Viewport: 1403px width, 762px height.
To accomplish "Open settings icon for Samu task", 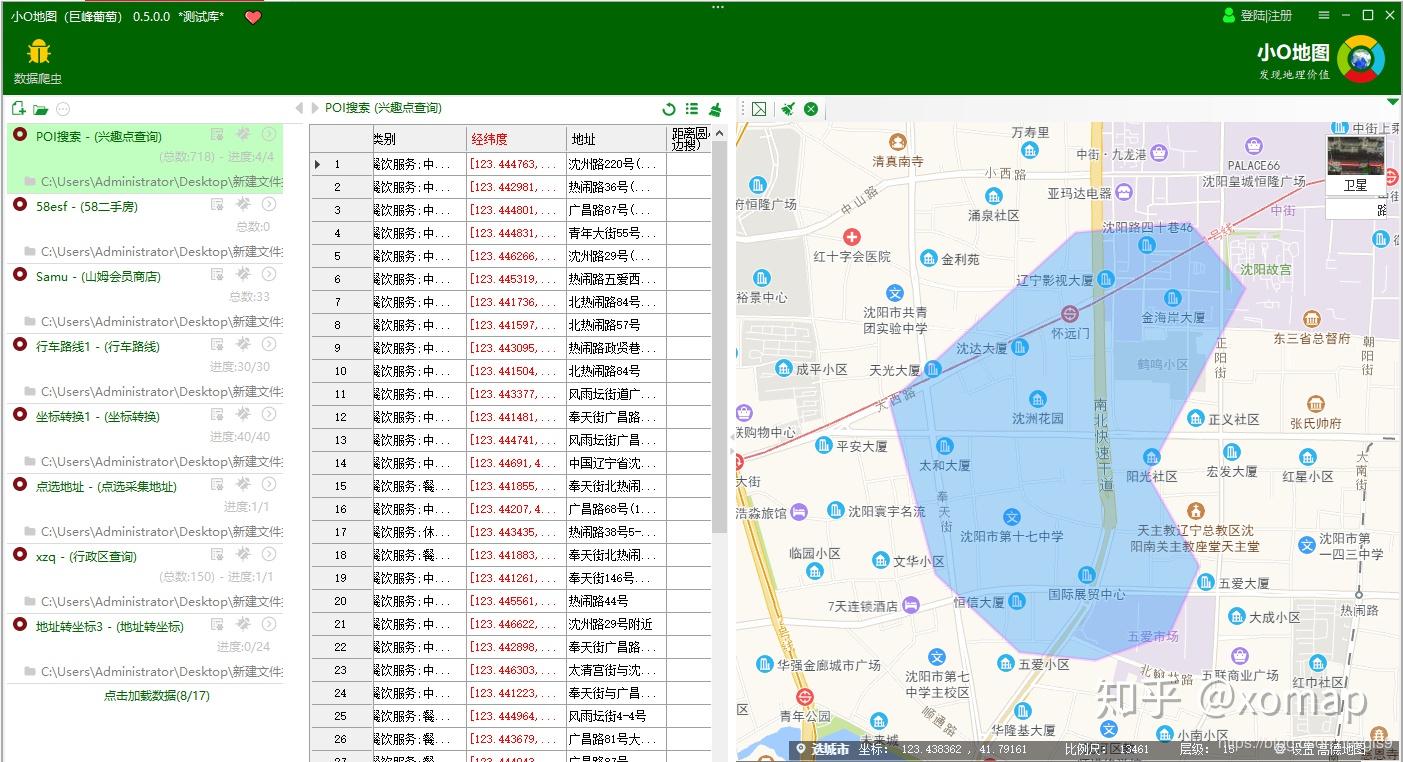I will [x=217, y=274].
